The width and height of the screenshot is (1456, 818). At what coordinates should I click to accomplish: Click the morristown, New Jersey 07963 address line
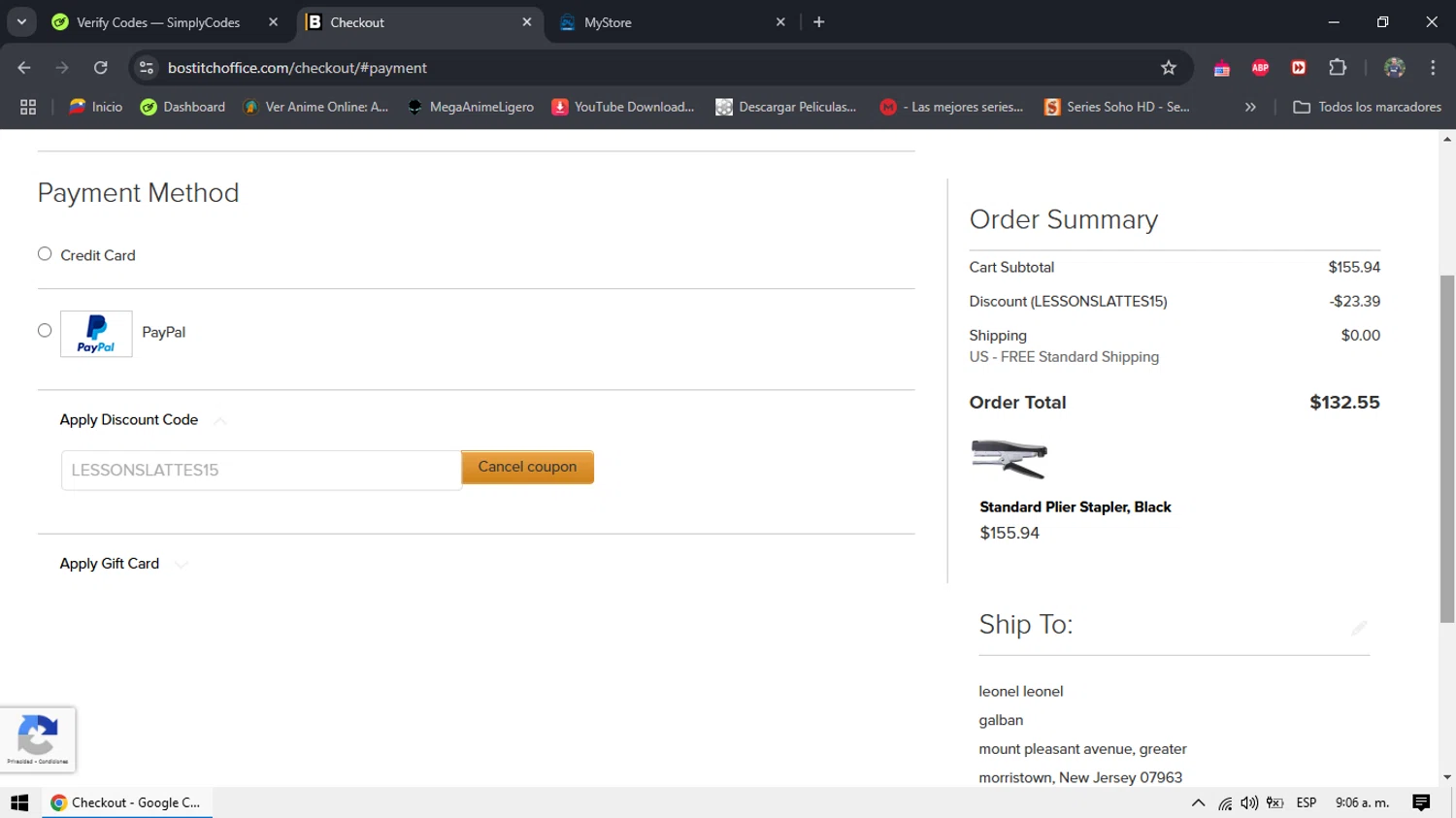[1080, 778]
